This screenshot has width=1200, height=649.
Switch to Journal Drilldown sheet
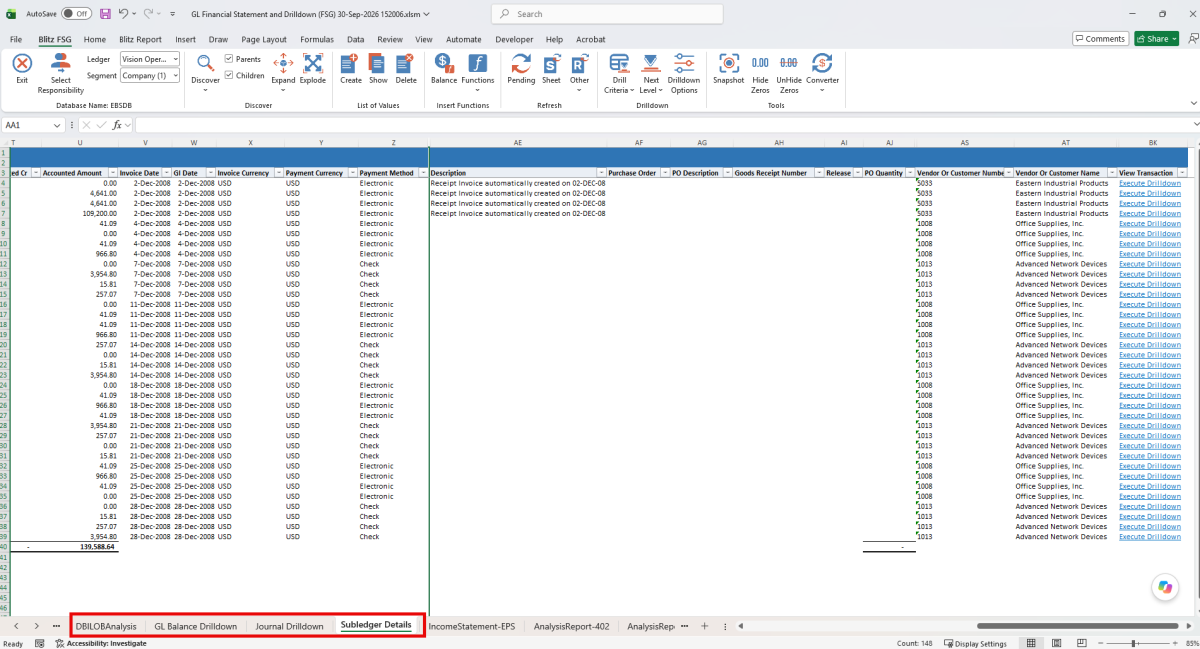(x=289, y=626)
